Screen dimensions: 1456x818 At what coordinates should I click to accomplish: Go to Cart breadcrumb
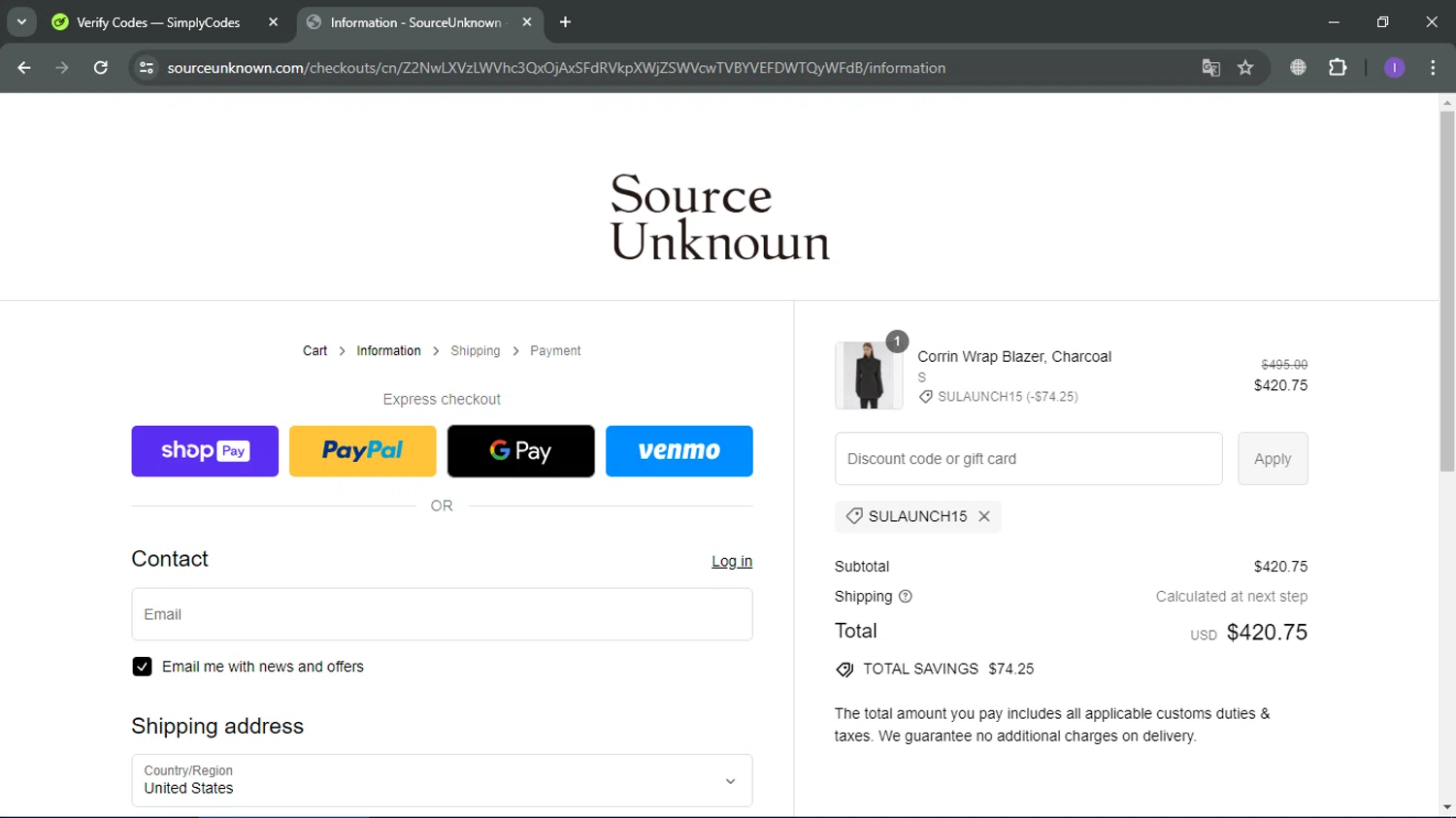coord(314,351)
